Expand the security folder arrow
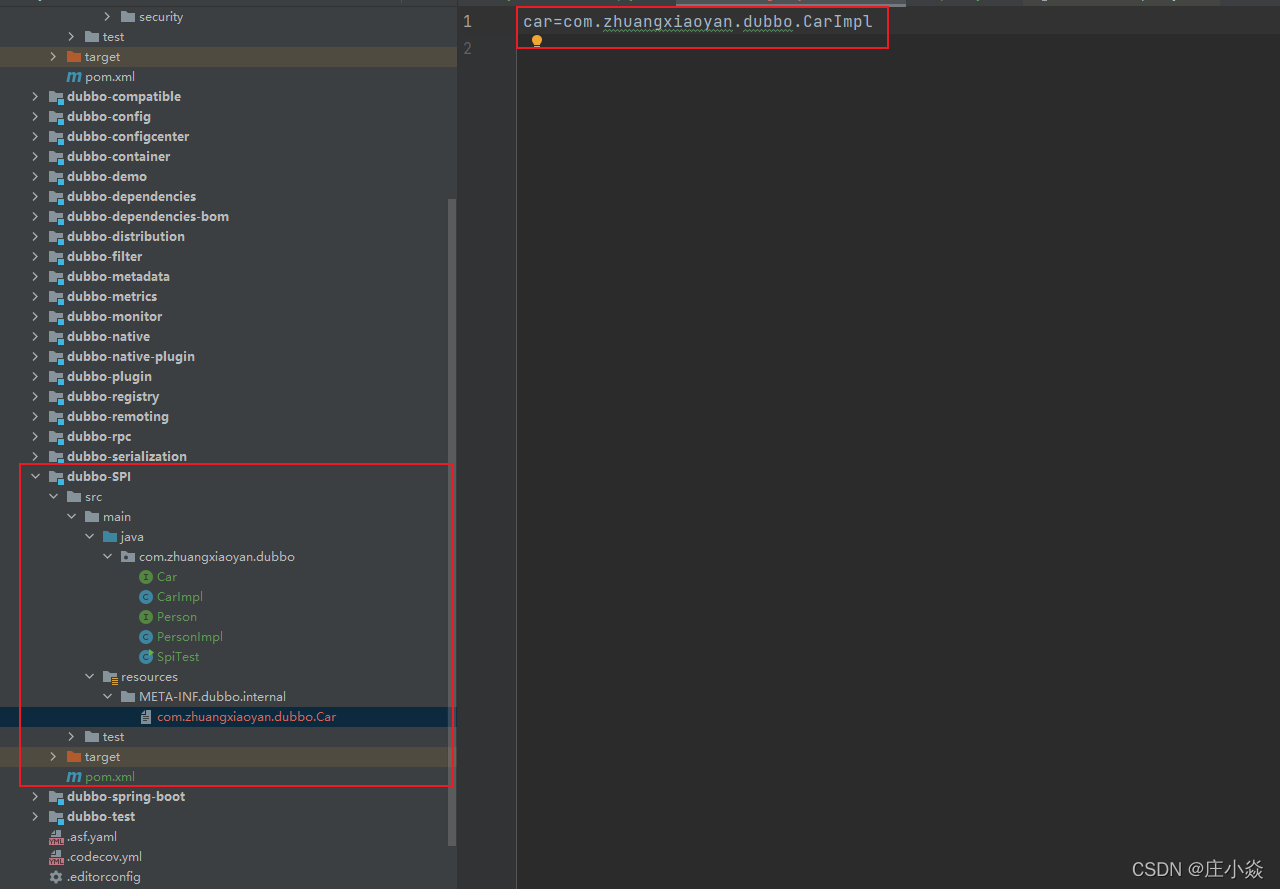This screenshot has width=1280, height=889. coord(107,17)
